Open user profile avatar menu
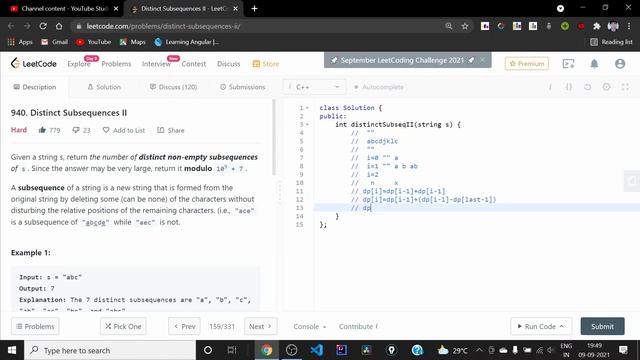The width and height of the screenshot is (640, 360). [620, 64]
